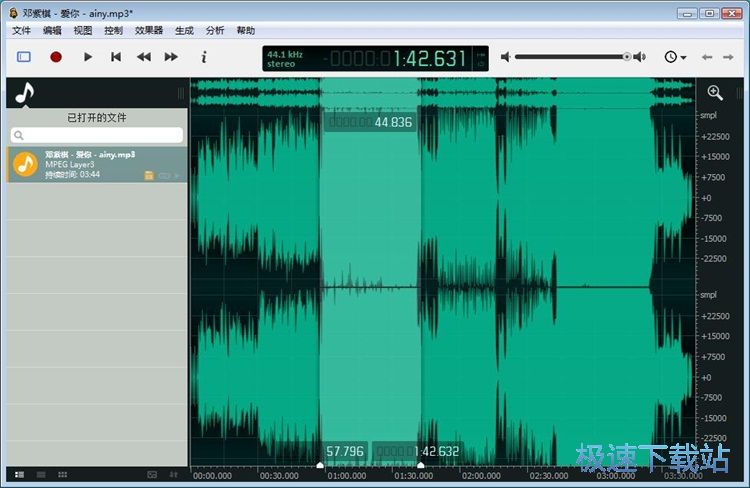Click the back arrow navigation icon
Screen dimensions: 750x488
pyautogui.click(x=707, y=57)
